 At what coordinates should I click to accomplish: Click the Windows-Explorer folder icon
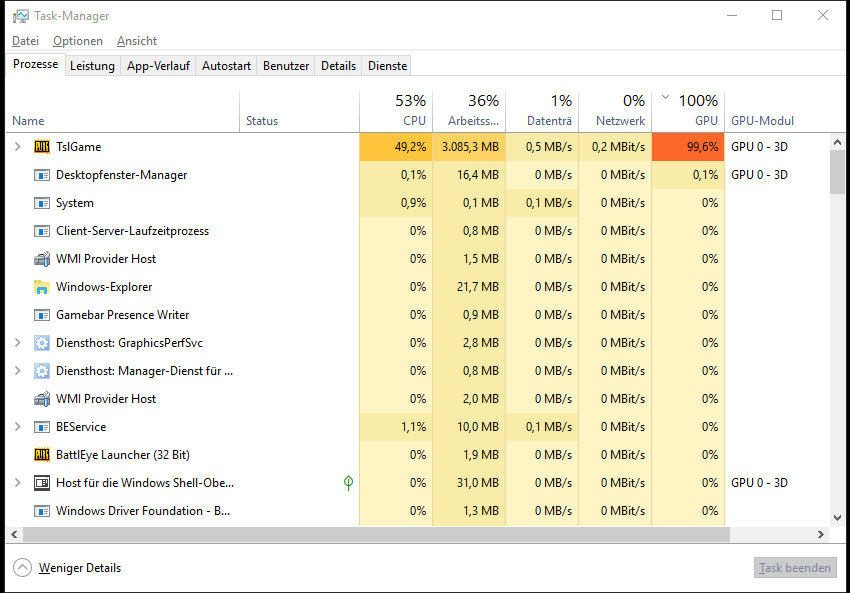[x=42, y=287]
